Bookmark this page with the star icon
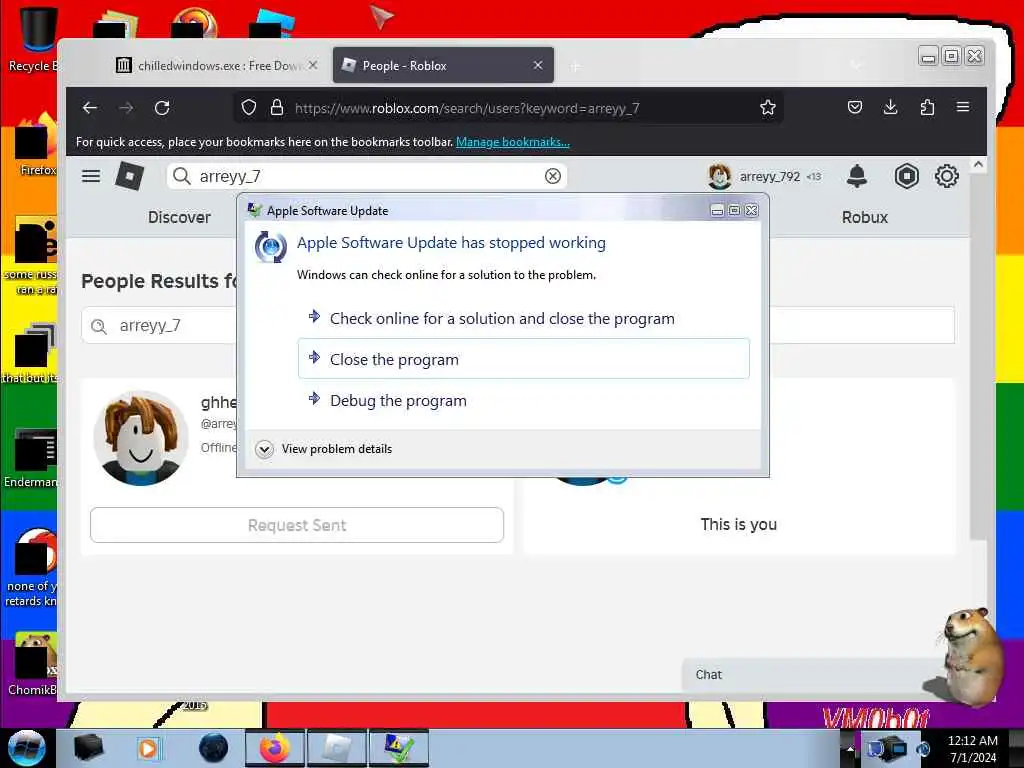 coord(768,108)
